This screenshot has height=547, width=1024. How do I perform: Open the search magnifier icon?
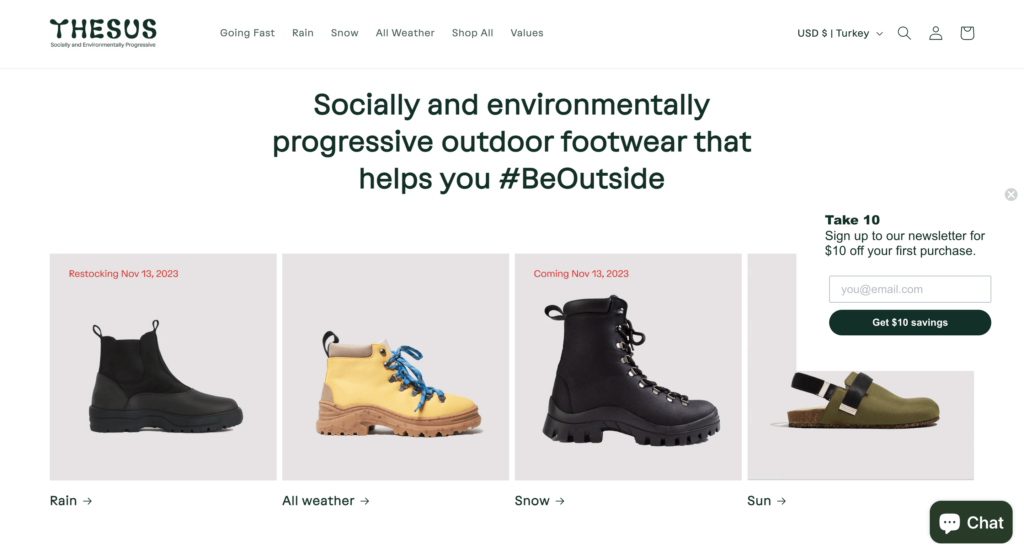(904, 33)
